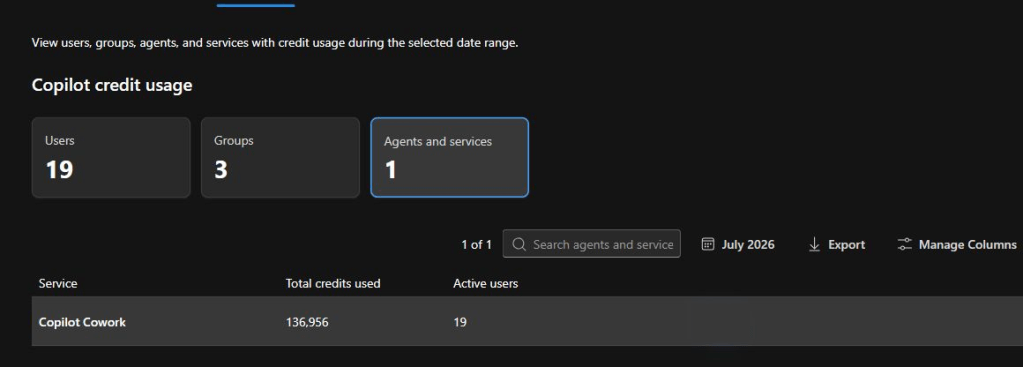Click the calendar icon beside July 2026
Viewport: 1023px width, 367px height.
pyautogui.click(x=708, y=244)
